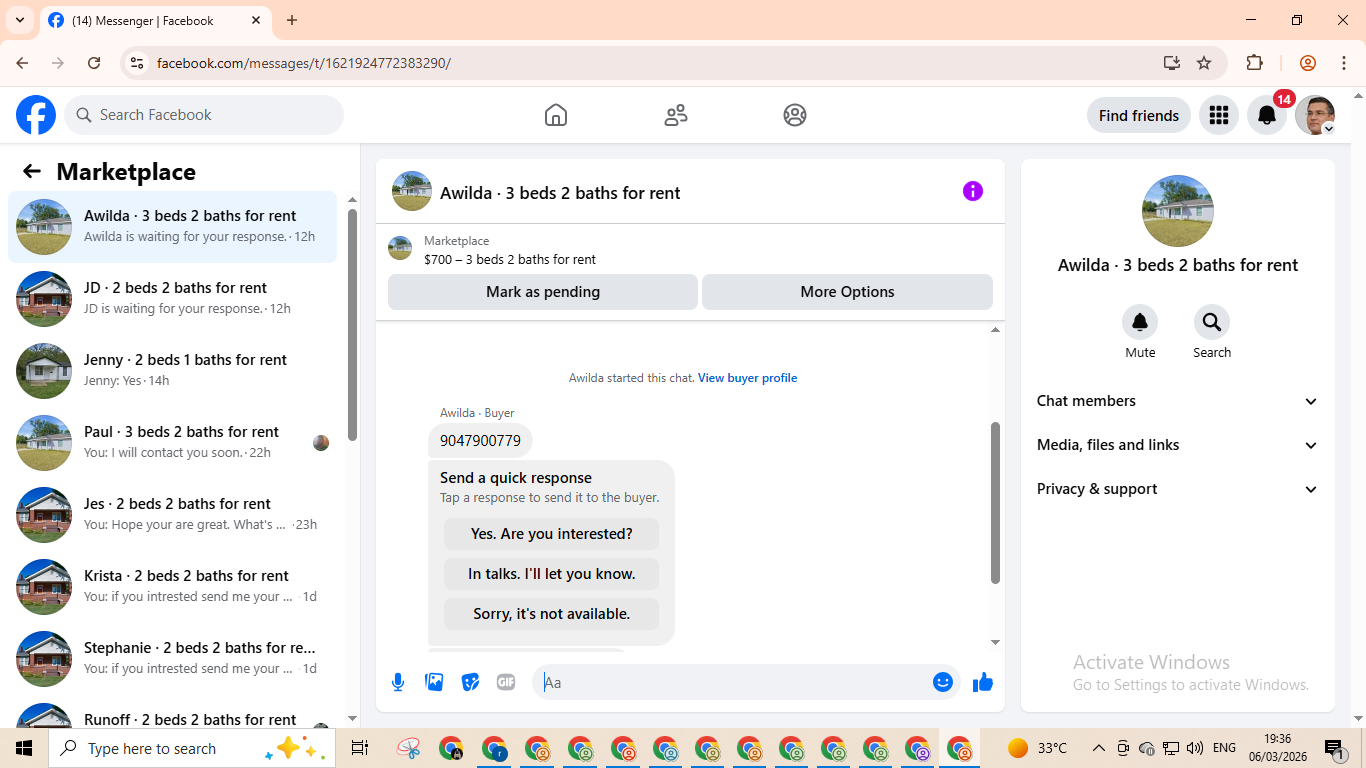Screen dimensions: 1366x768
Task: Open the Facebook logo home link
Action: point(36,115)
